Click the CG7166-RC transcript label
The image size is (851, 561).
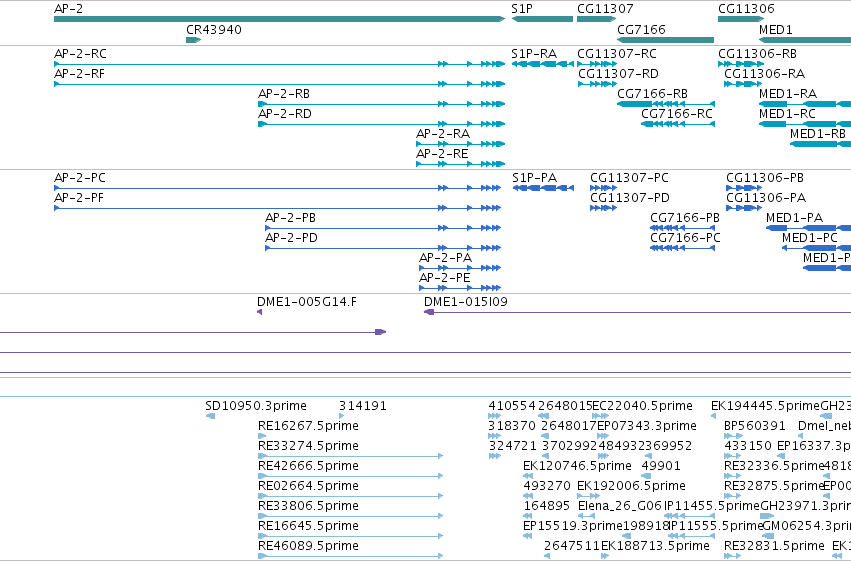click(677, 114)
